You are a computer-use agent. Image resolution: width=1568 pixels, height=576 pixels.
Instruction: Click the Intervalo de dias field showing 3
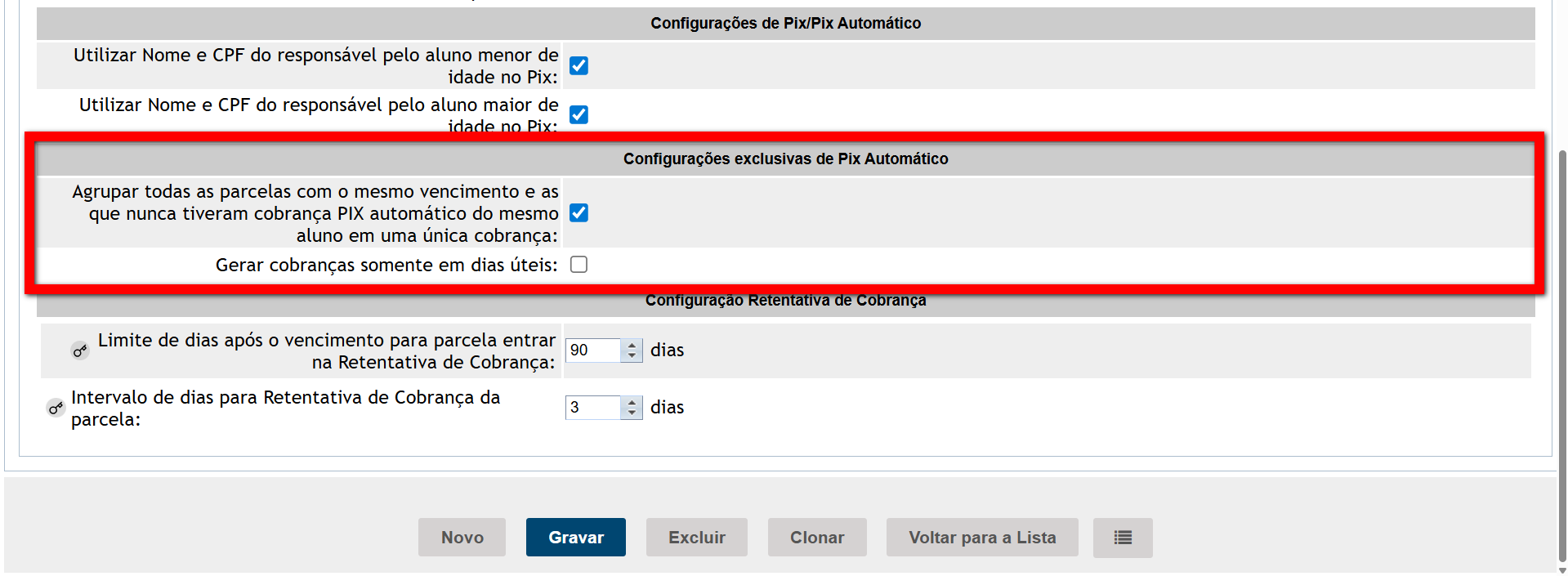[593, 408]
